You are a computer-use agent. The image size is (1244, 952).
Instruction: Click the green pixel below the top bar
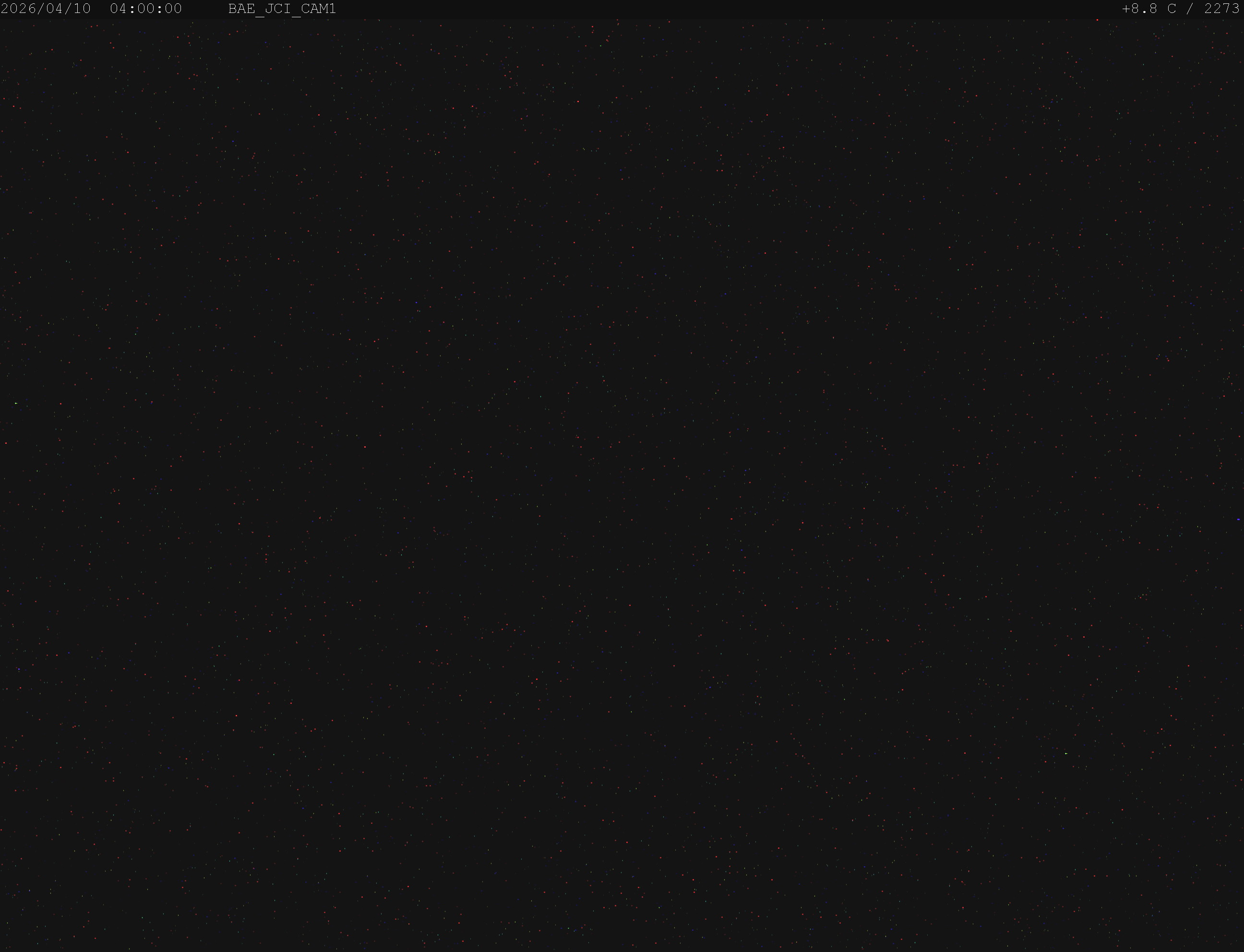point(601,46)
